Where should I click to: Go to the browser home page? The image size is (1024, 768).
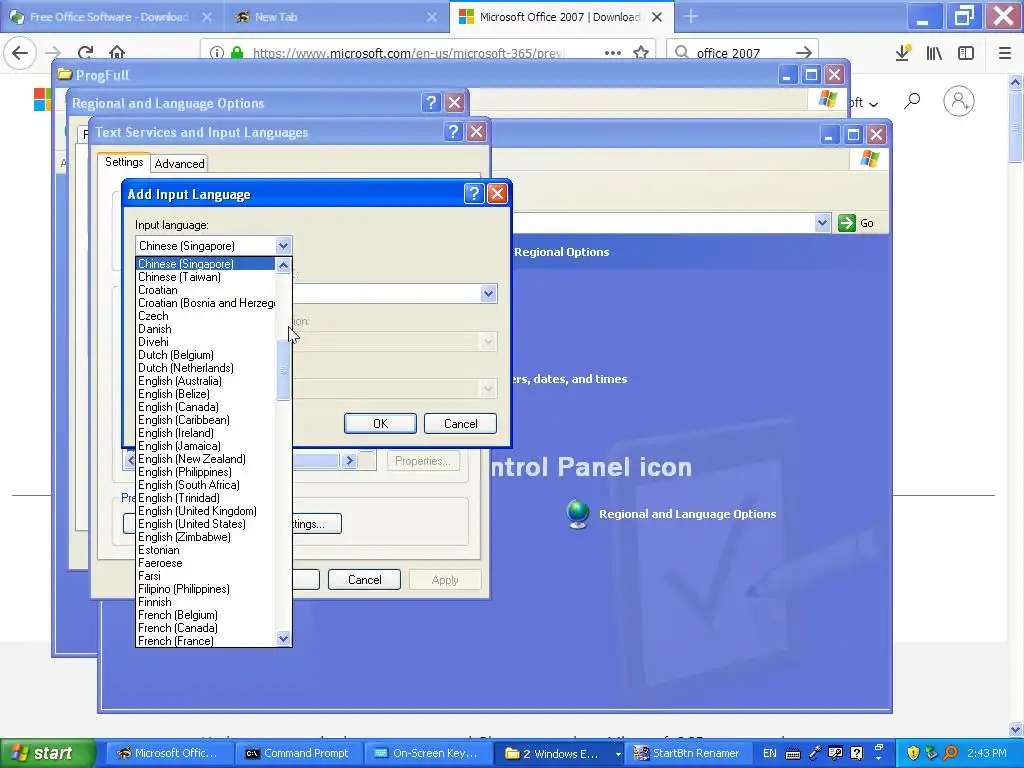point(117,52)
